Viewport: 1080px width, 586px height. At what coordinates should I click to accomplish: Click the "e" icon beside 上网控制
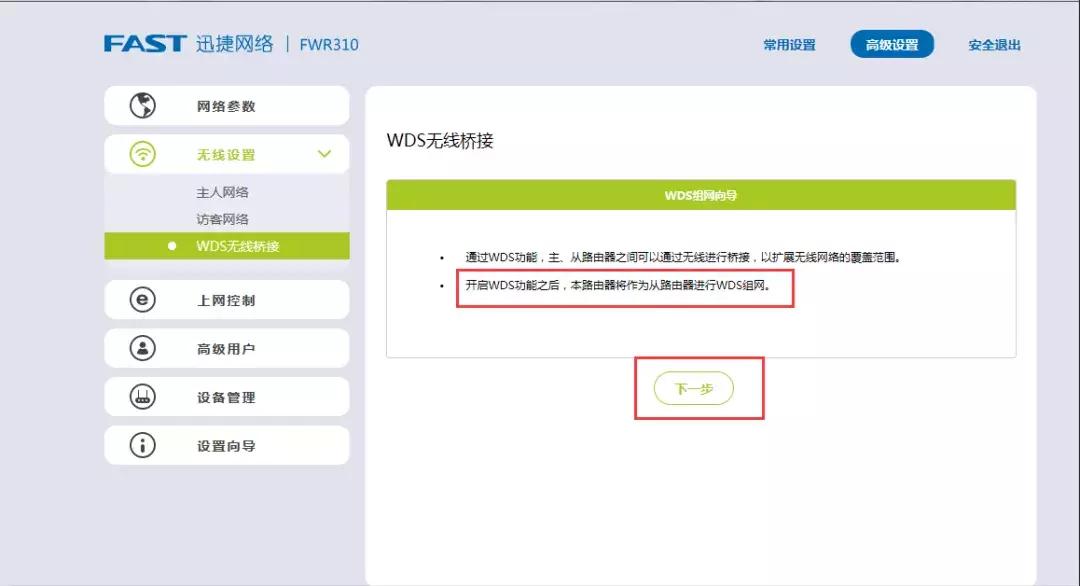(143, 299)
